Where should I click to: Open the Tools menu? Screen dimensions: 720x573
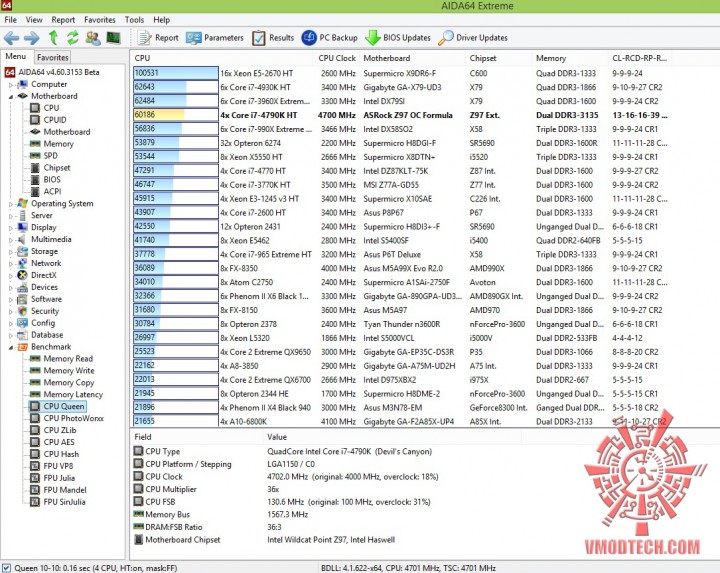[x=134, y=20]
